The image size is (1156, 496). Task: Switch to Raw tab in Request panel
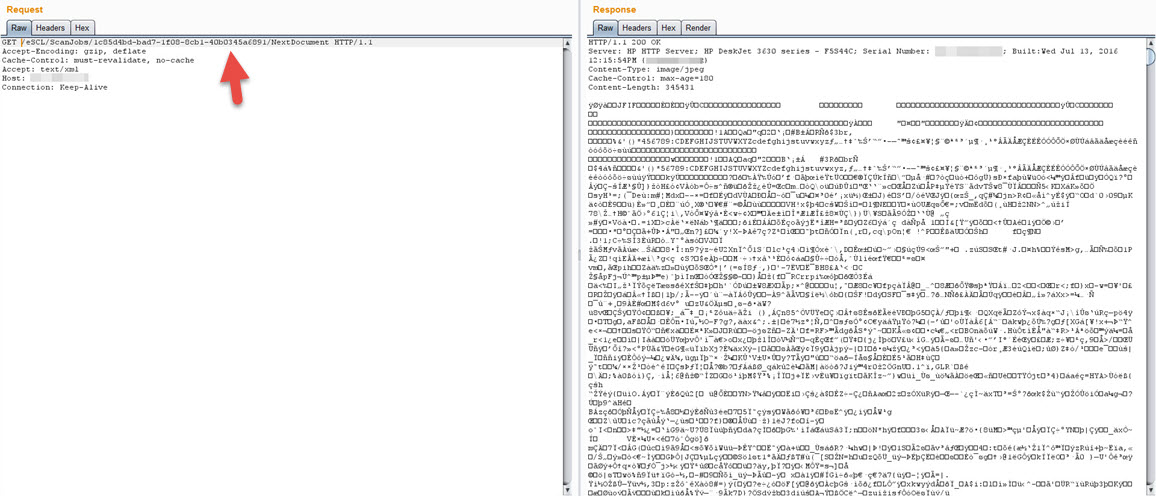(17, 27)
